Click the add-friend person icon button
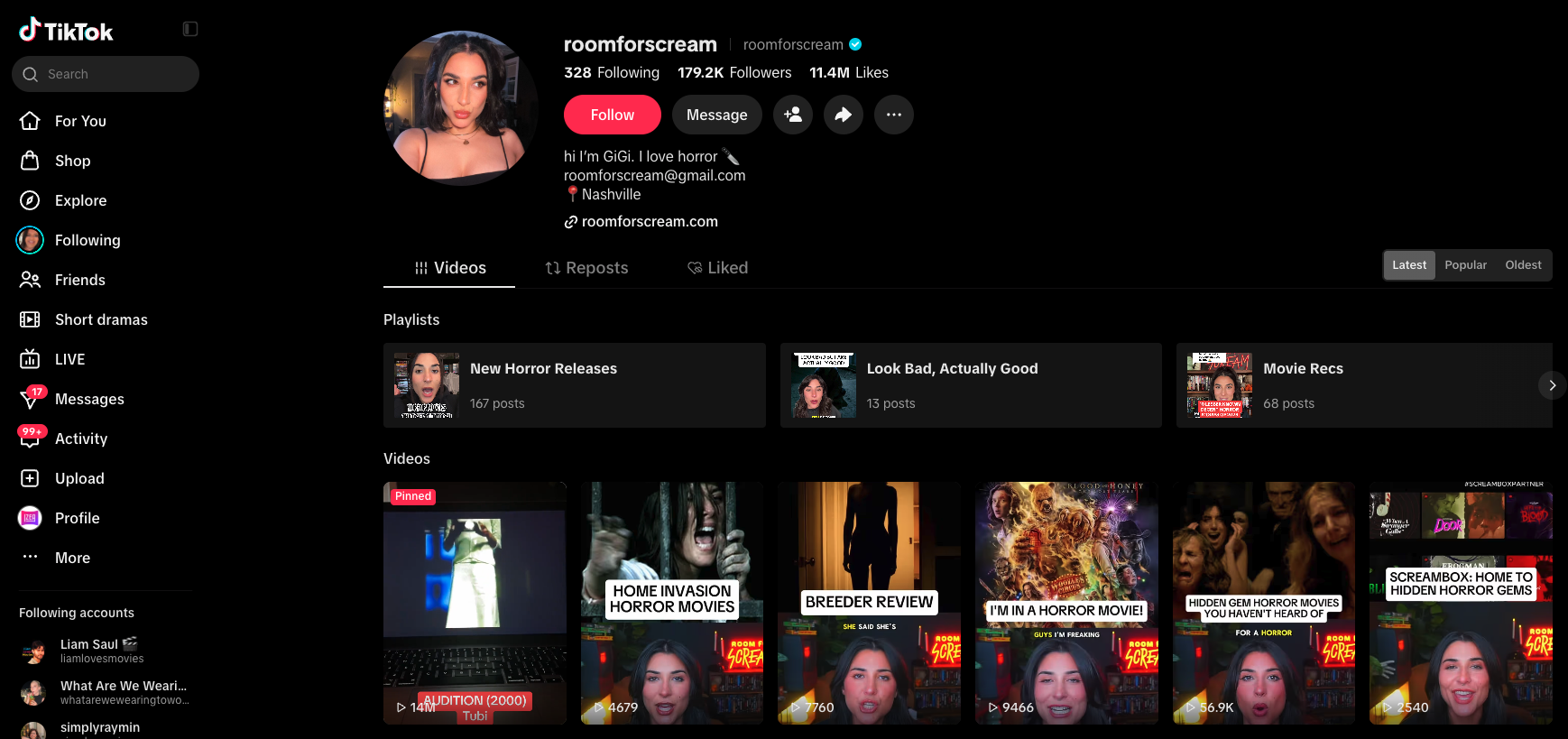This screenshot has height=739, width=1568. 793,115
